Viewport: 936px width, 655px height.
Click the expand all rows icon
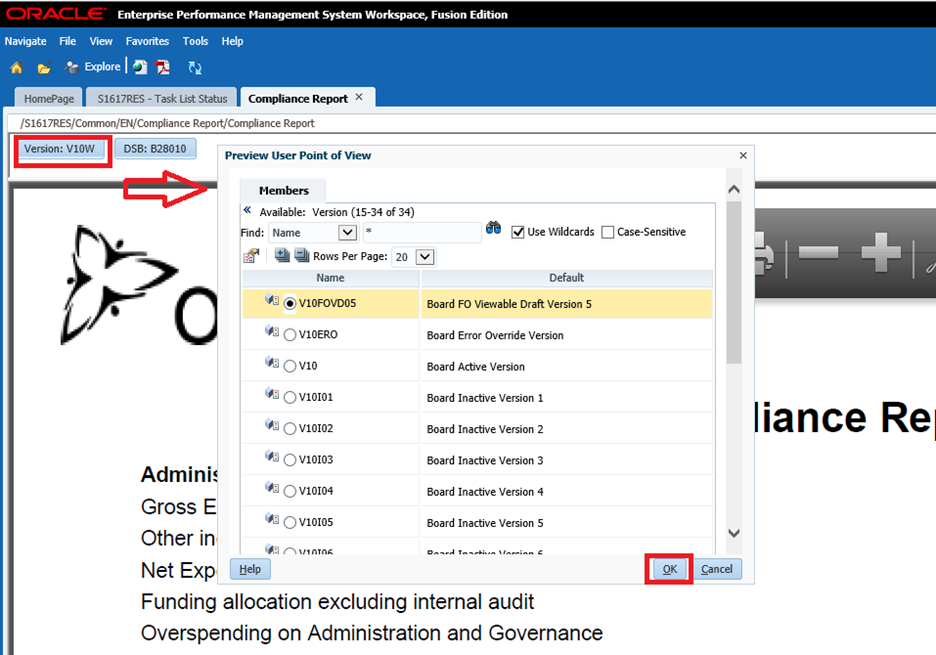coord(282,256)
